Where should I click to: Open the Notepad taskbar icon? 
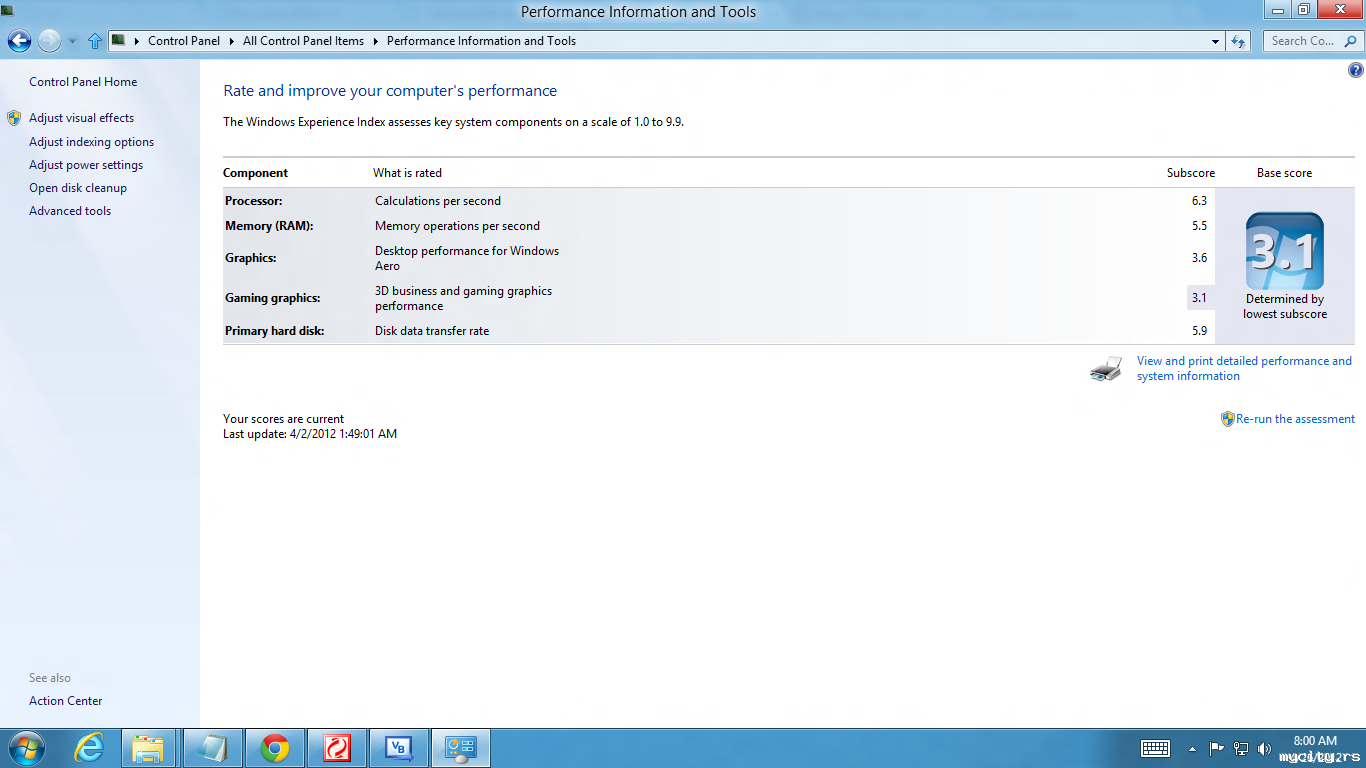[212, 748]
